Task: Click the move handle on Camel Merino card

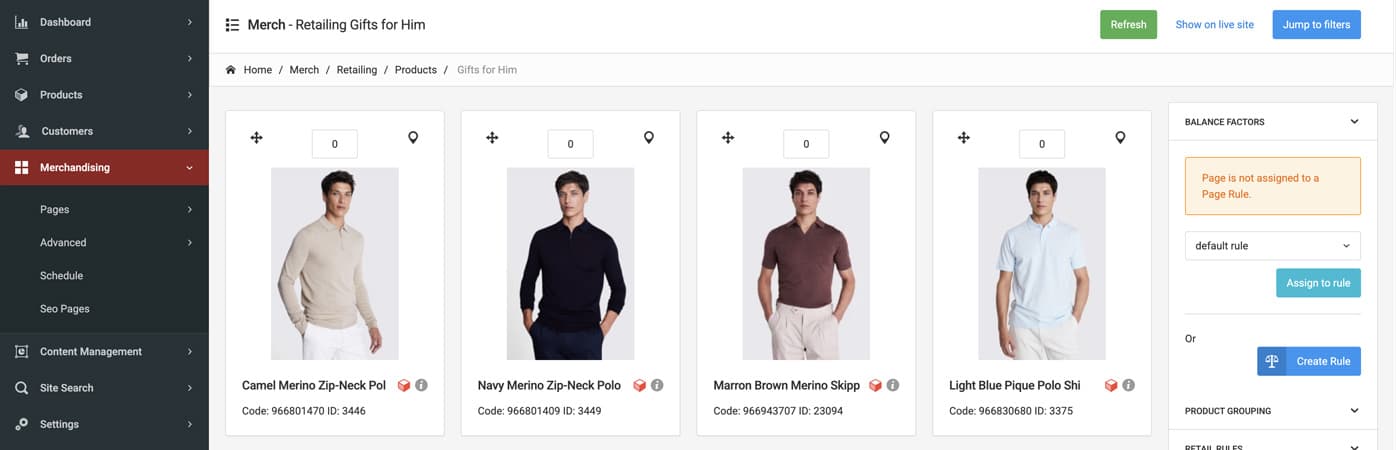Action: (256, 138)
